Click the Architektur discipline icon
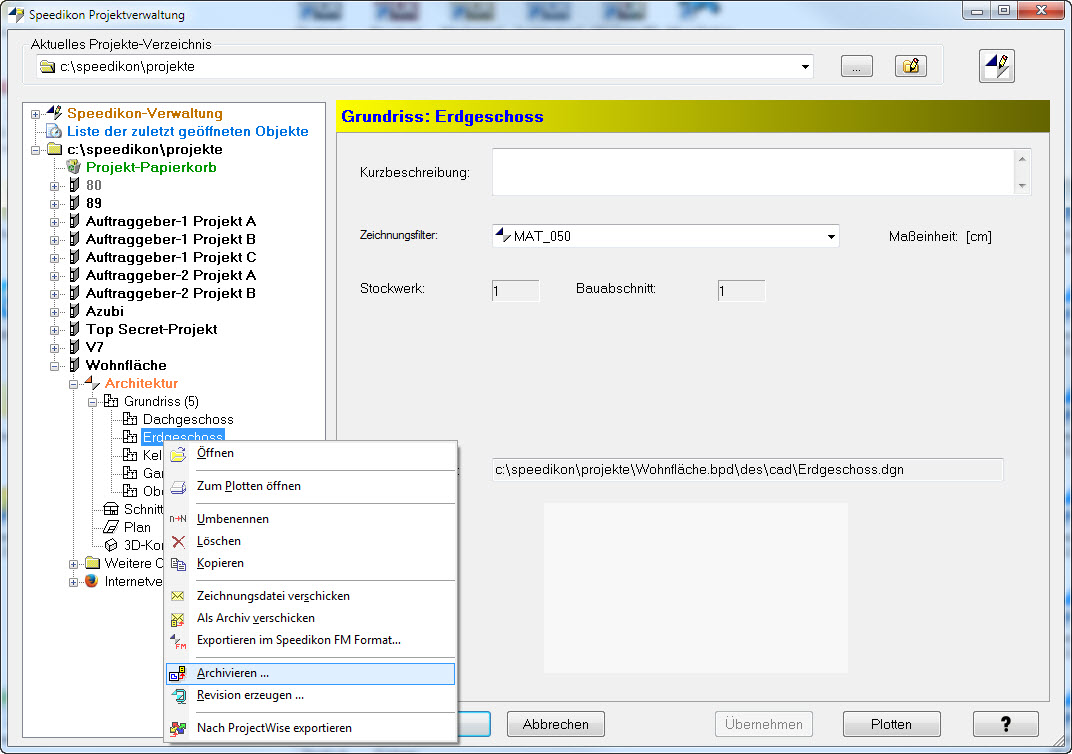 pyautogui.click(x=92, y=383)
